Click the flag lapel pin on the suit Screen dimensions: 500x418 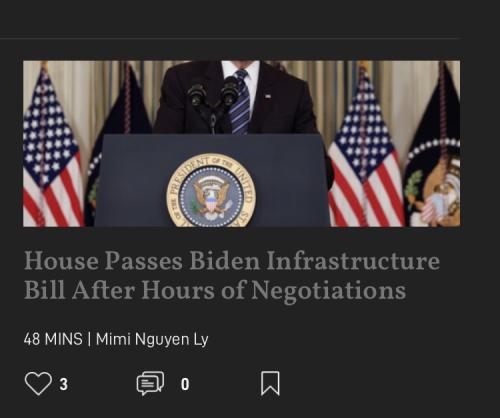(268, 96)
